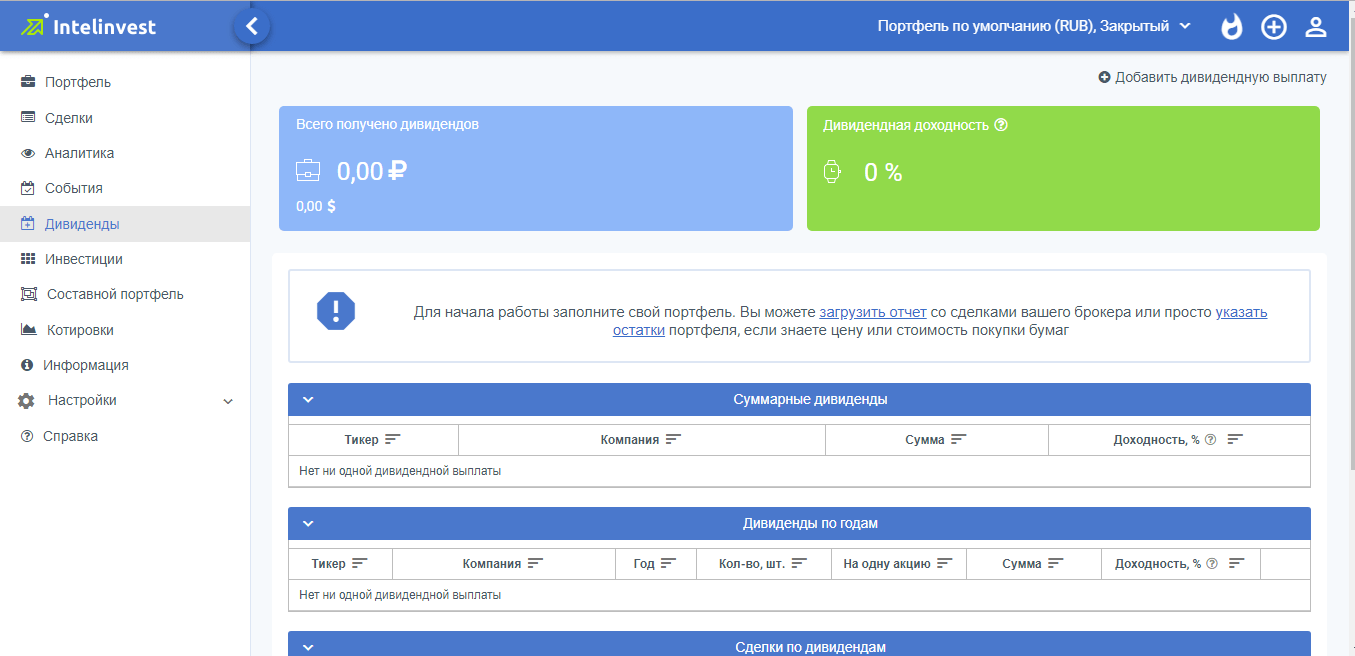This screenshot has height=656, width=1355.
Task: Click the Intelinvest logo
Action: (x=90, y=26)
